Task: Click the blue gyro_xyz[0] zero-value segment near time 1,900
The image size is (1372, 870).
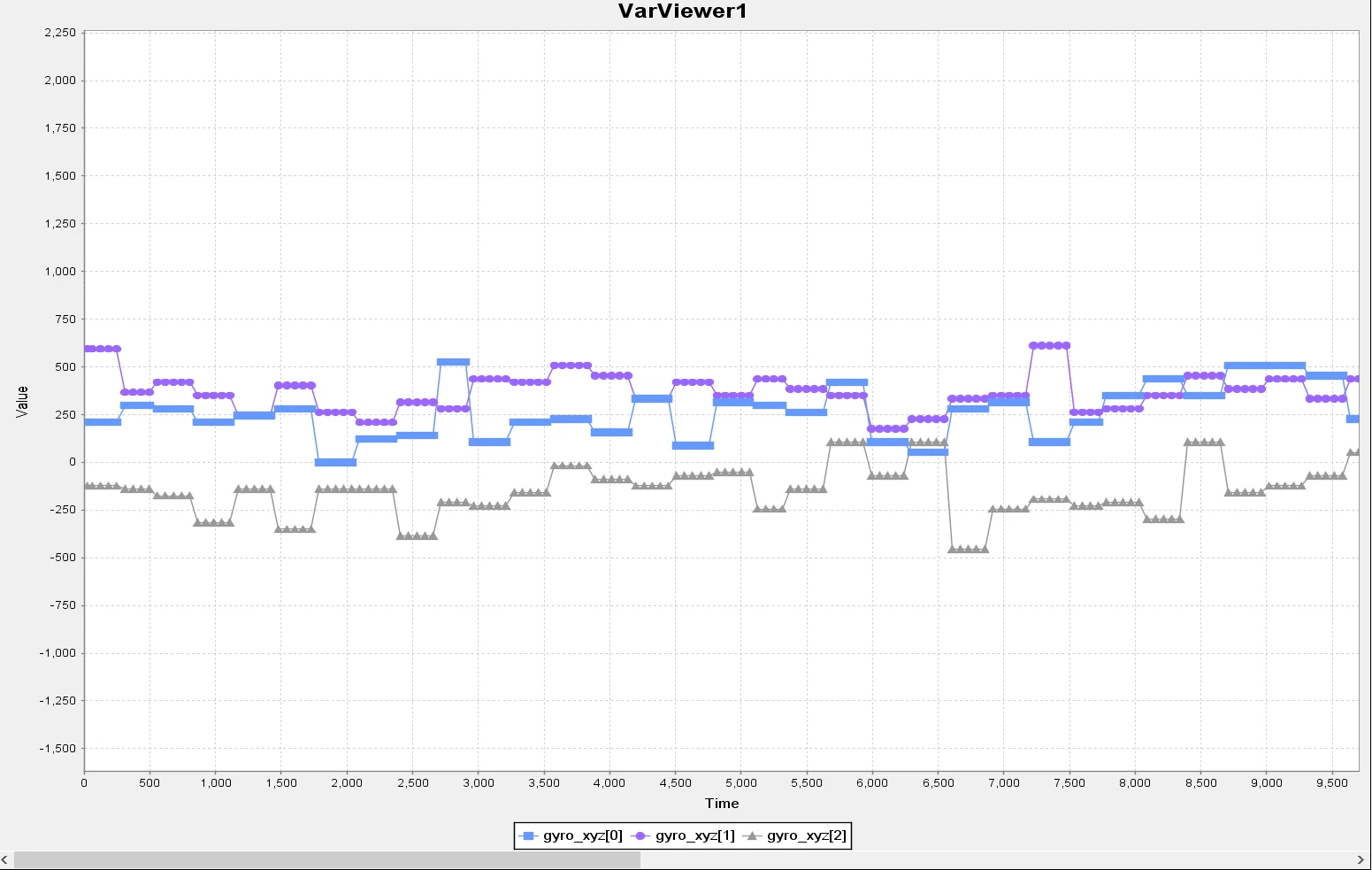Action: [336, 462]
